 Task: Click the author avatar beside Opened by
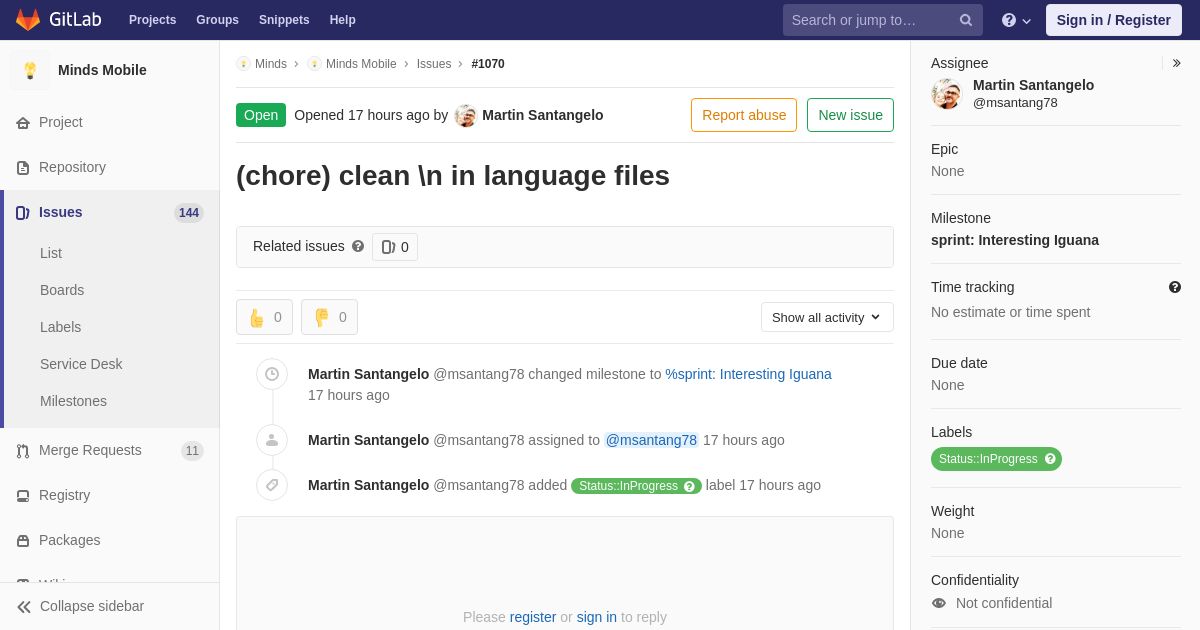tap(465, 115)
